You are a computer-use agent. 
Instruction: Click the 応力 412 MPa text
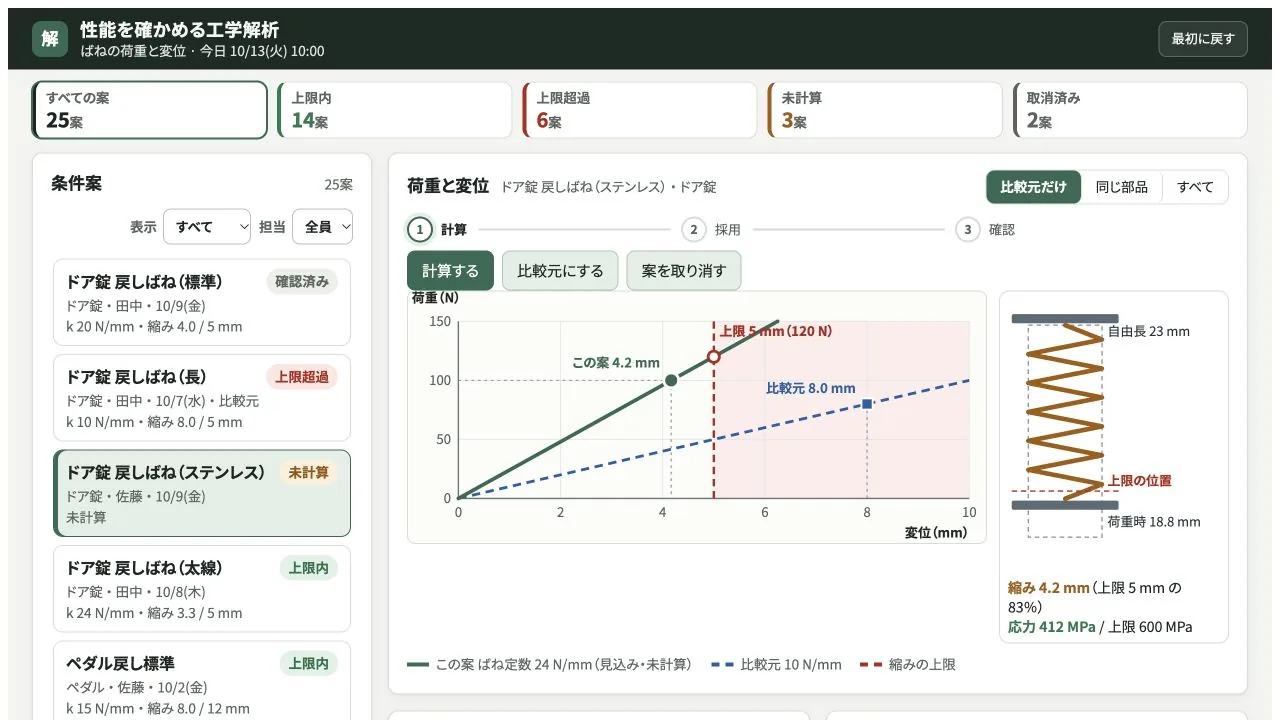coord(1052,627)
